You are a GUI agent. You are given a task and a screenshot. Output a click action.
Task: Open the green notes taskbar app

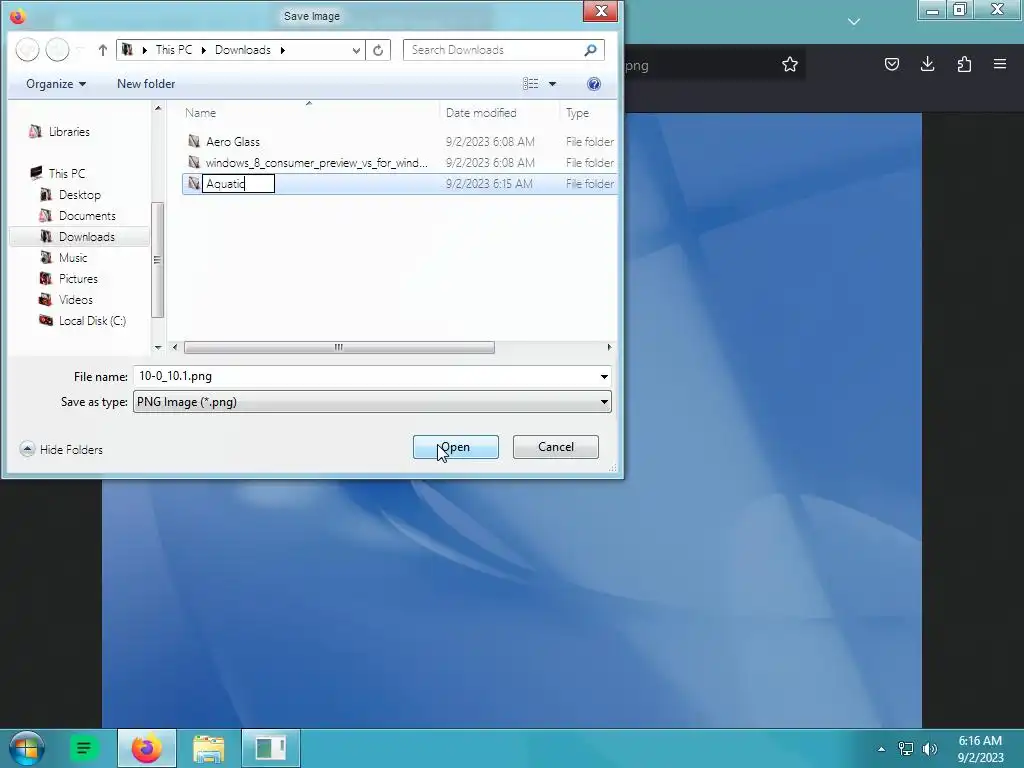point(84,748)
